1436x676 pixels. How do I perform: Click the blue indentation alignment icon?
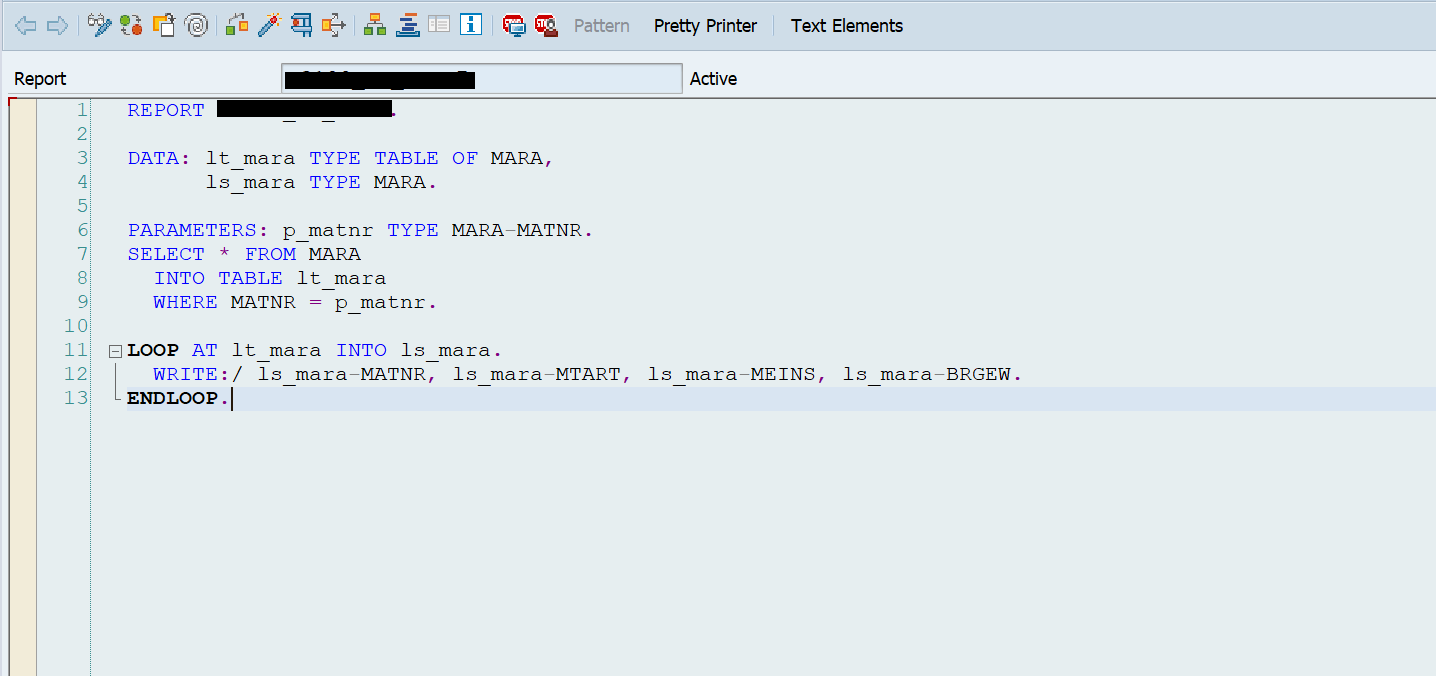pyautogui.click(x=407, y=25)
